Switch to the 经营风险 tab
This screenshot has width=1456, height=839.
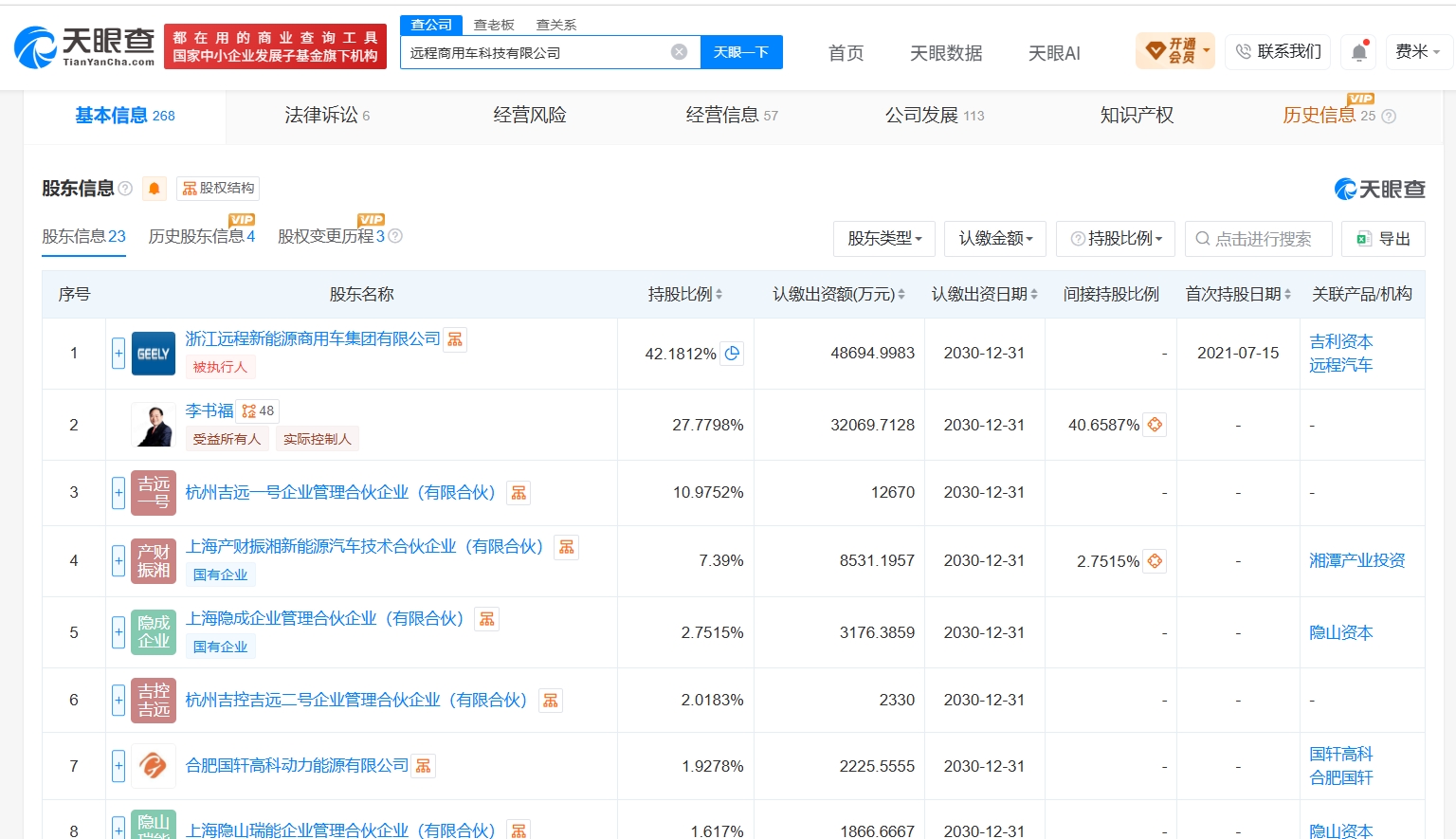[530, 116]
